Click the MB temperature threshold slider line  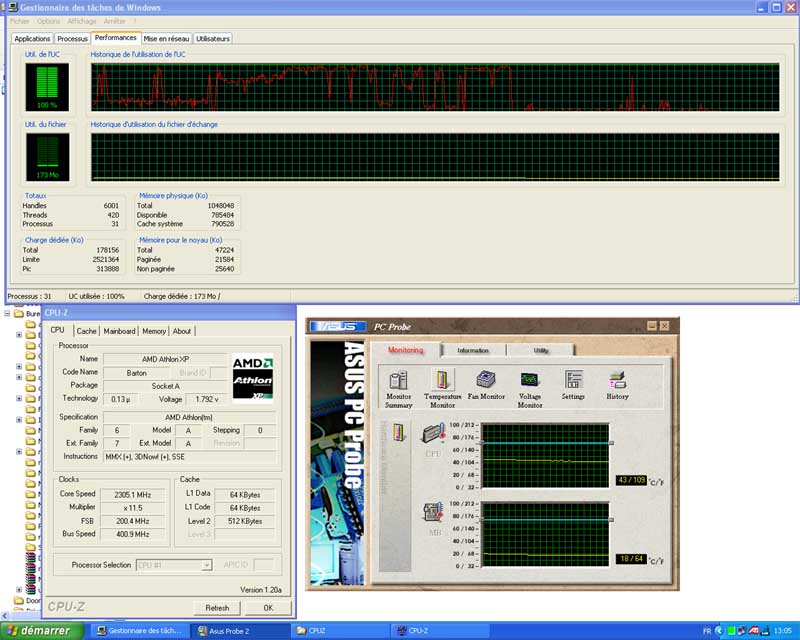(546, 520)
